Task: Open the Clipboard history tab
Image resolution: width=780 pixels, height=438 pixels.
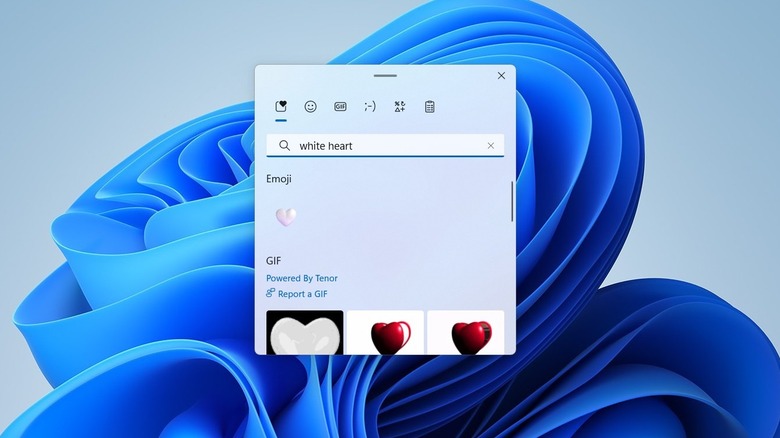Action: point(430,107)
